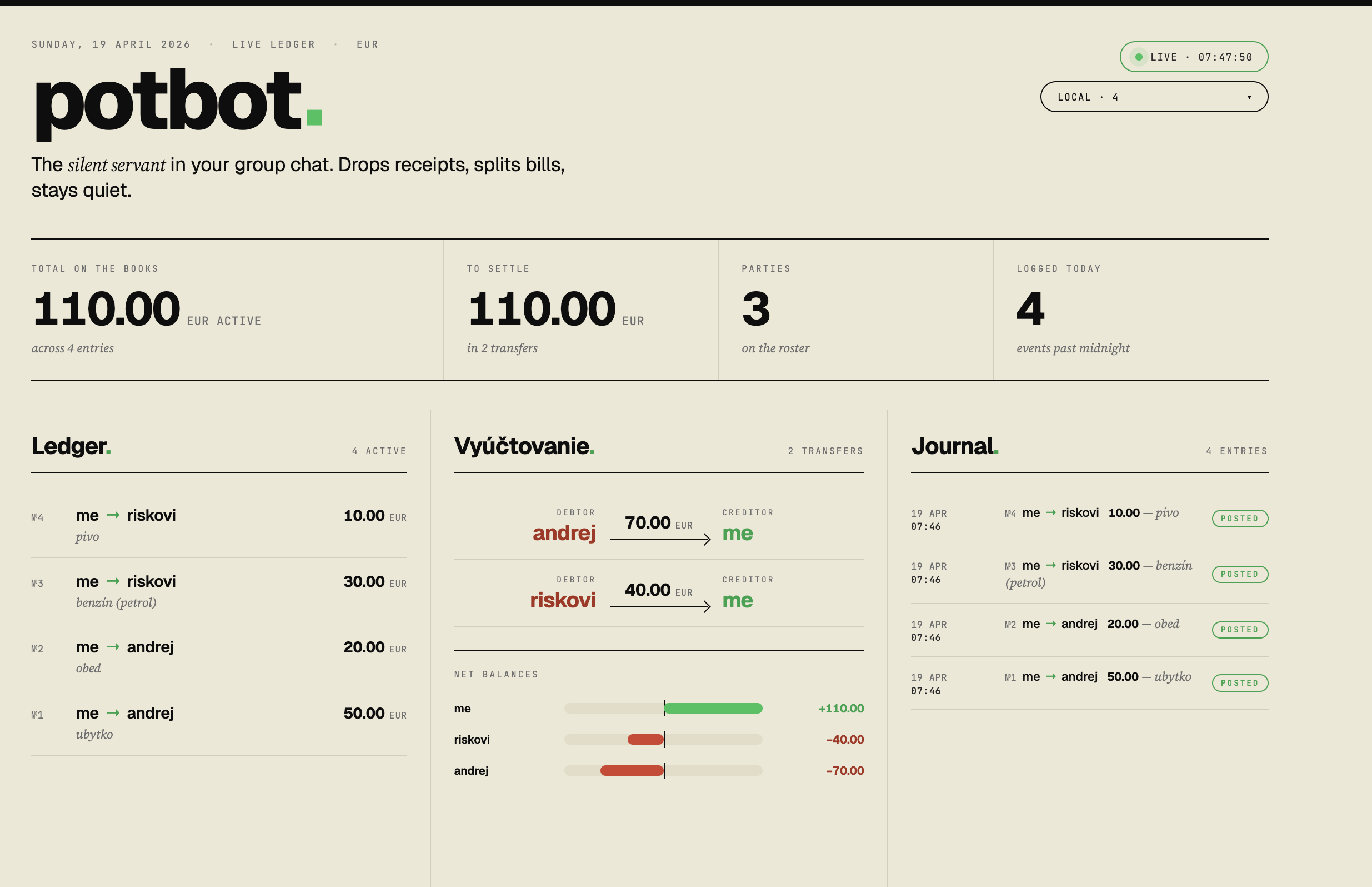1372x887 pixels.
Task: Click the Journal section heading
Action: [954, 446]
